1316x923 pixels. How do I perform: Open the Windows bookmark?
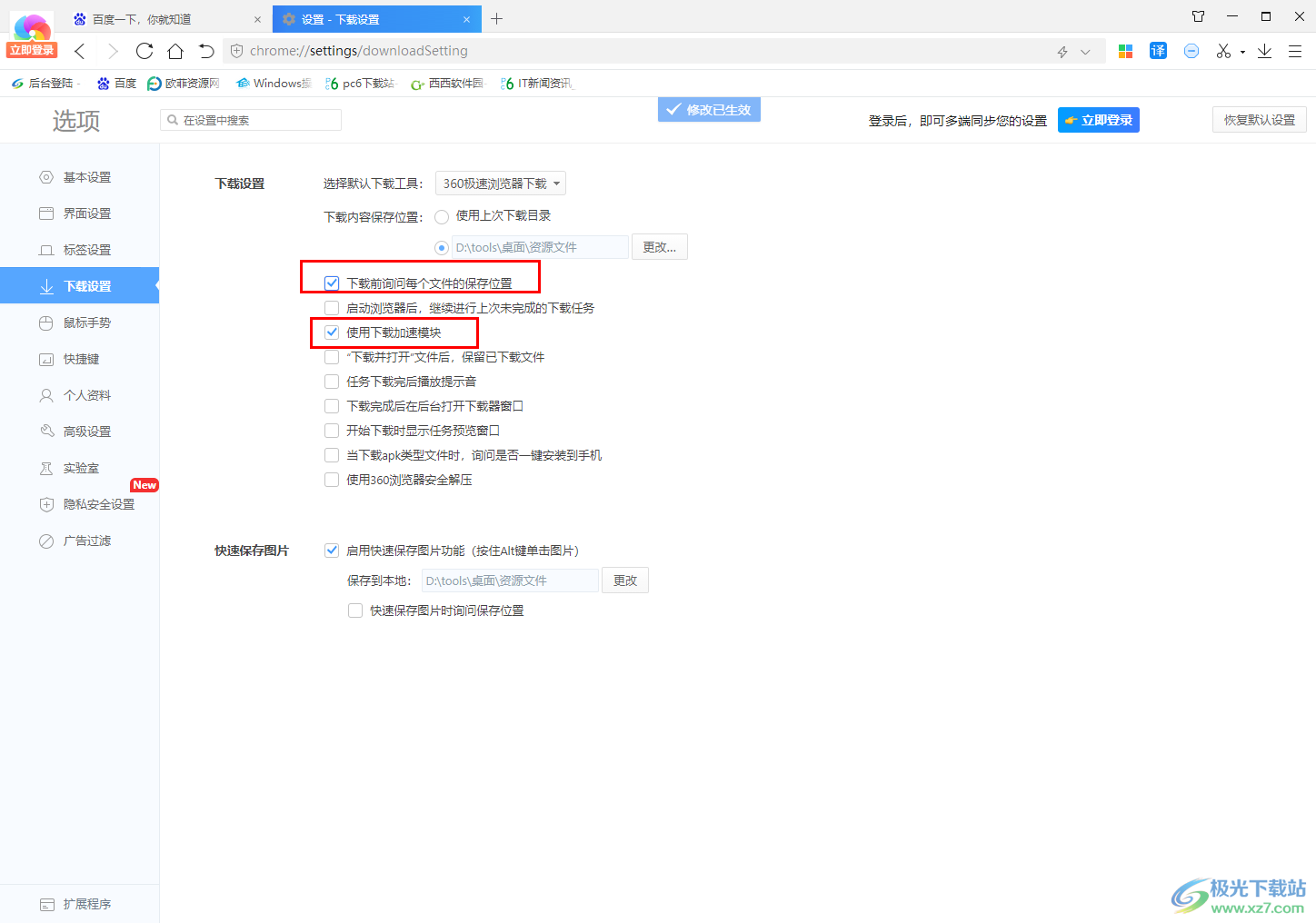(274, 83)
